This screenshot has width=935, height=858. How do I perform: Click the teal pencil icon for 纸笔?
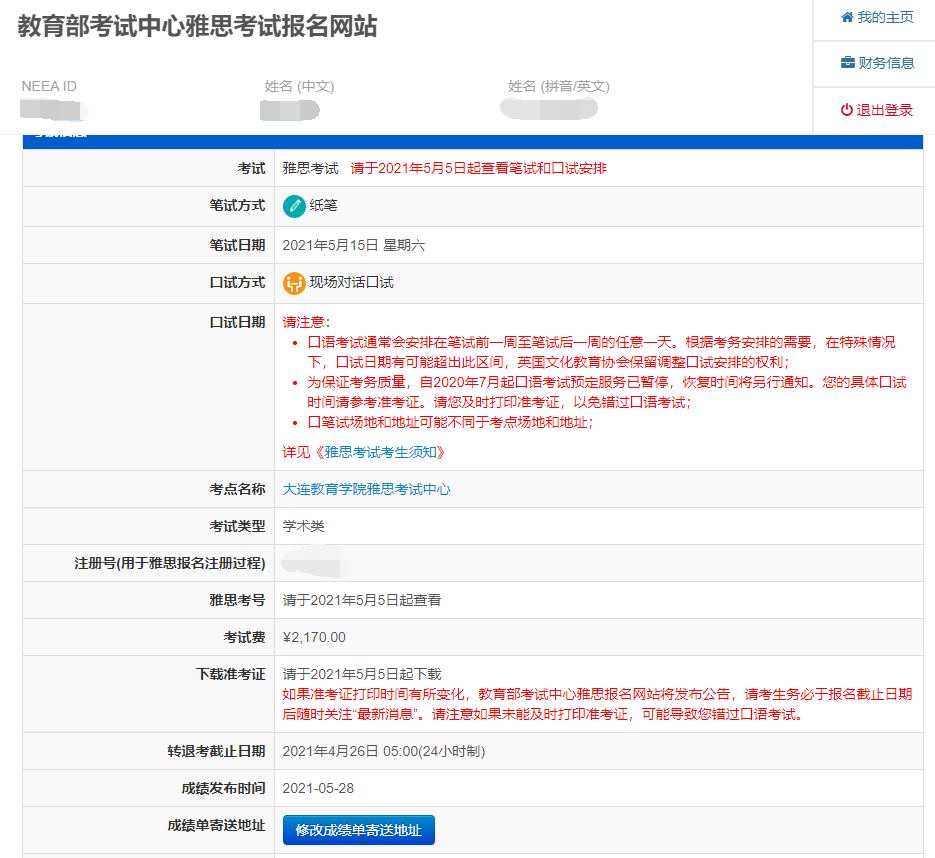(294, 206)
